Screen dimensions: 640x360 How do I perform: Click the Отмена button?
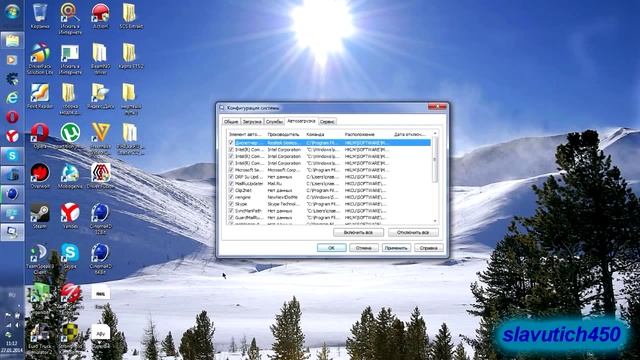[x=364, y=248]
